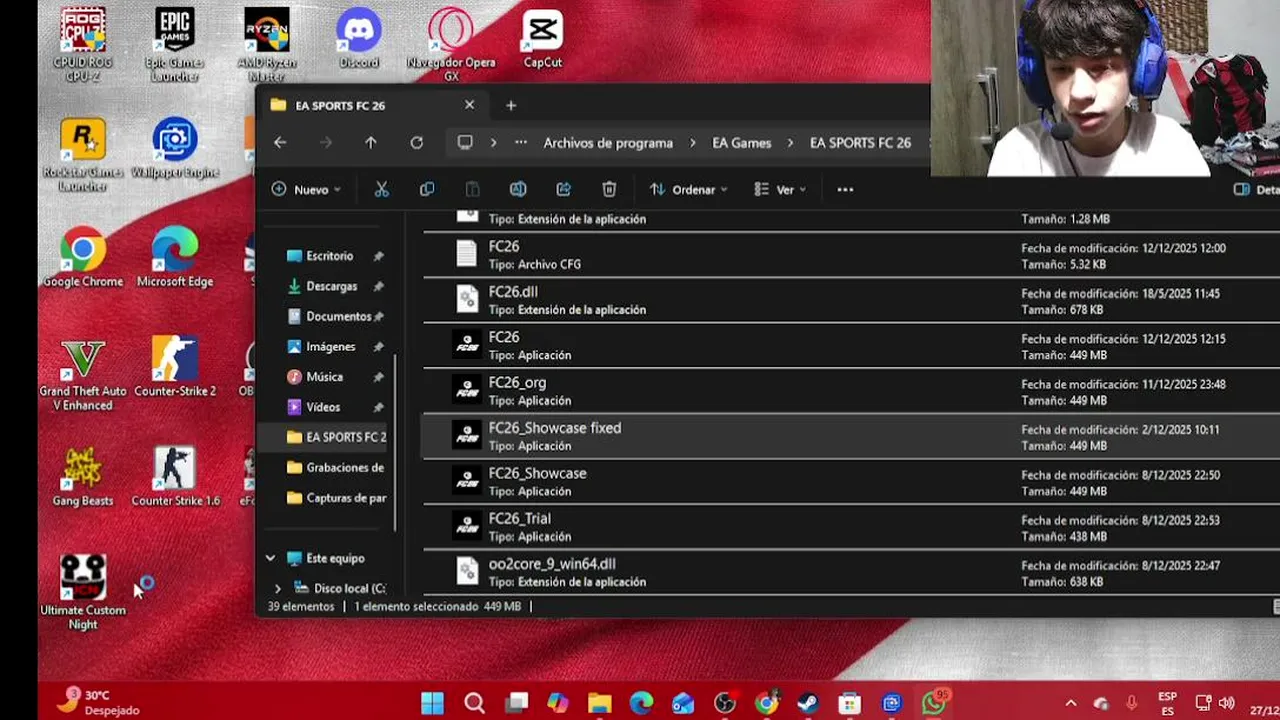The width and height of the screenshot is (1280, 720).
Task: Open the Nuevo dropdown menu
Action: pos(306,189)
